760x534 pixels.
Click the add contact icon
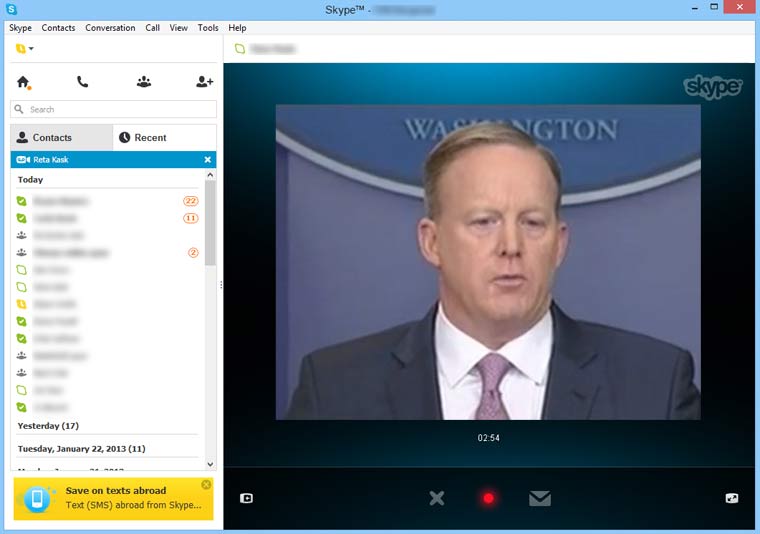(205, 82)
